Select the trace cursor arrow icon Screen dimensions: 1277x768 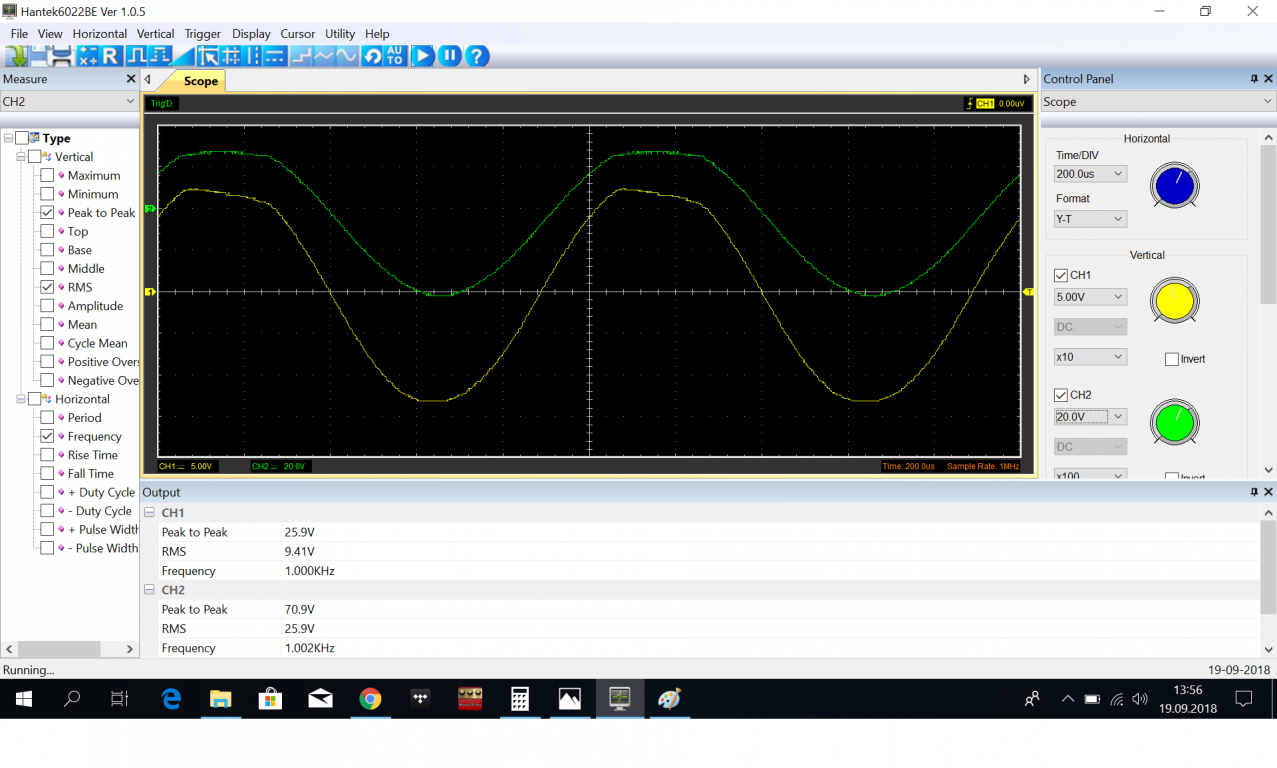(209, 56)
